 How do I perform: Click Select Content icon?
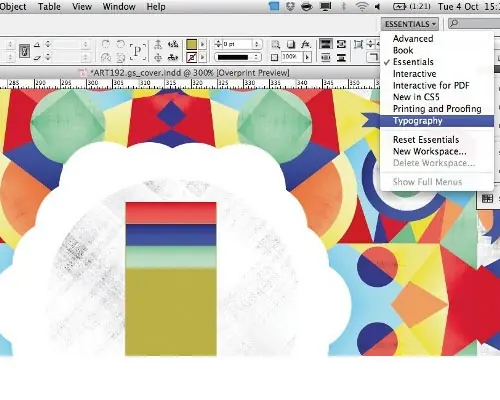(x=158, y=58)
